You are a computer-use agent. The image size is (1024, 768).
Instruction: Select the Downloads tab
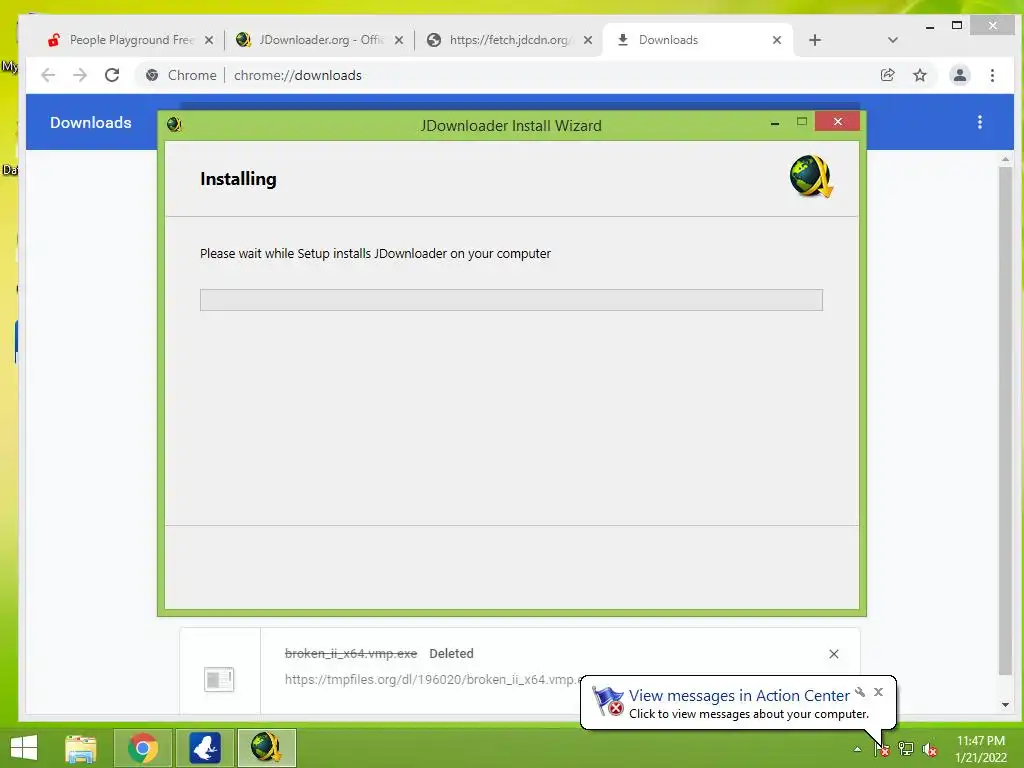[x=696, y=40]
